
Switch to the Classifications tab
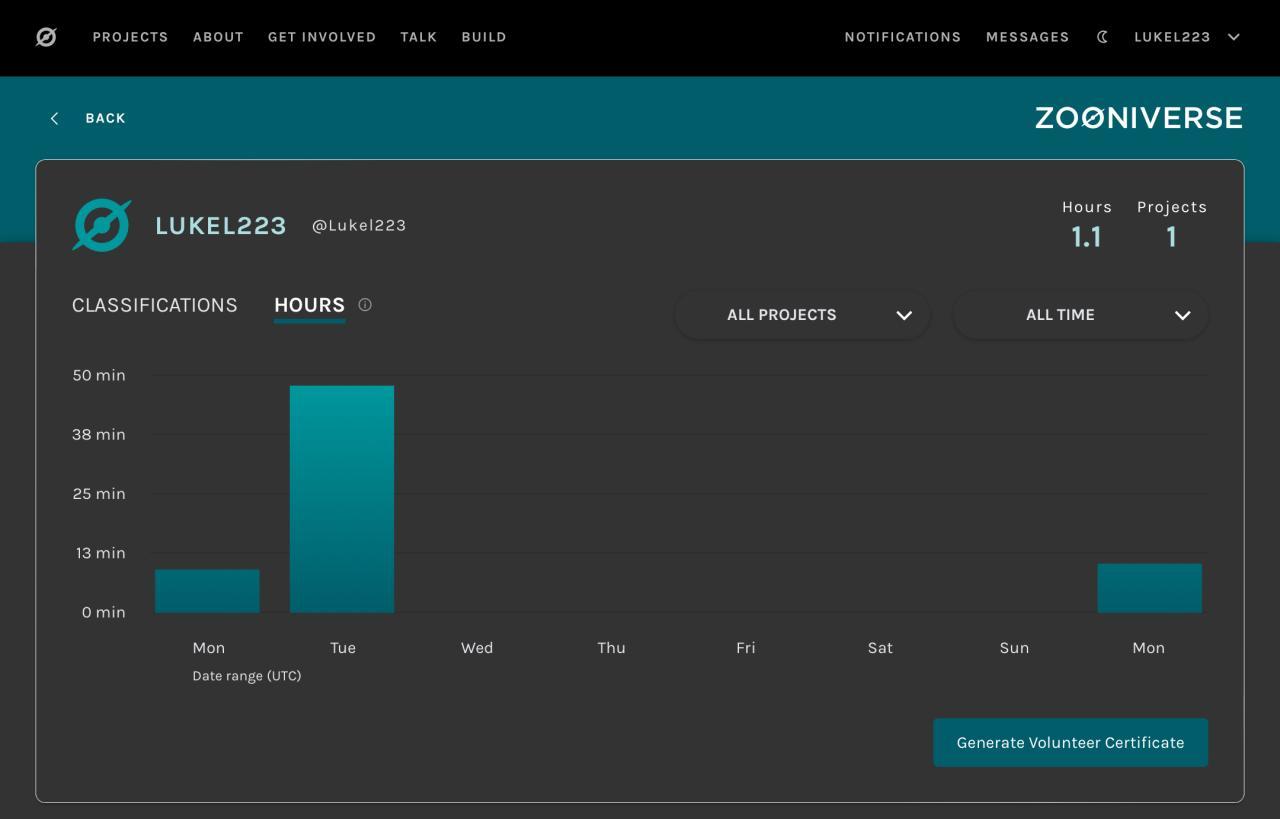(x=155, y=305)
